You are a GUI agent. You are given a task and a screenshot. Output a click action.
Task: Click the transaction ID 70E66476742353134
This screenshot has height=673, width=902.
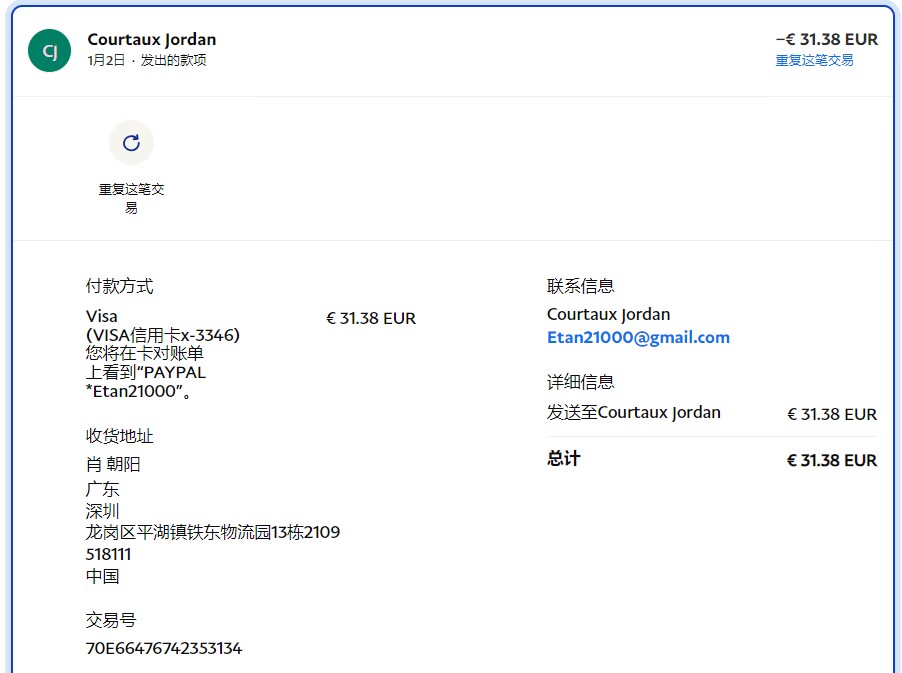pyautogui.click(x=164, y=648)
